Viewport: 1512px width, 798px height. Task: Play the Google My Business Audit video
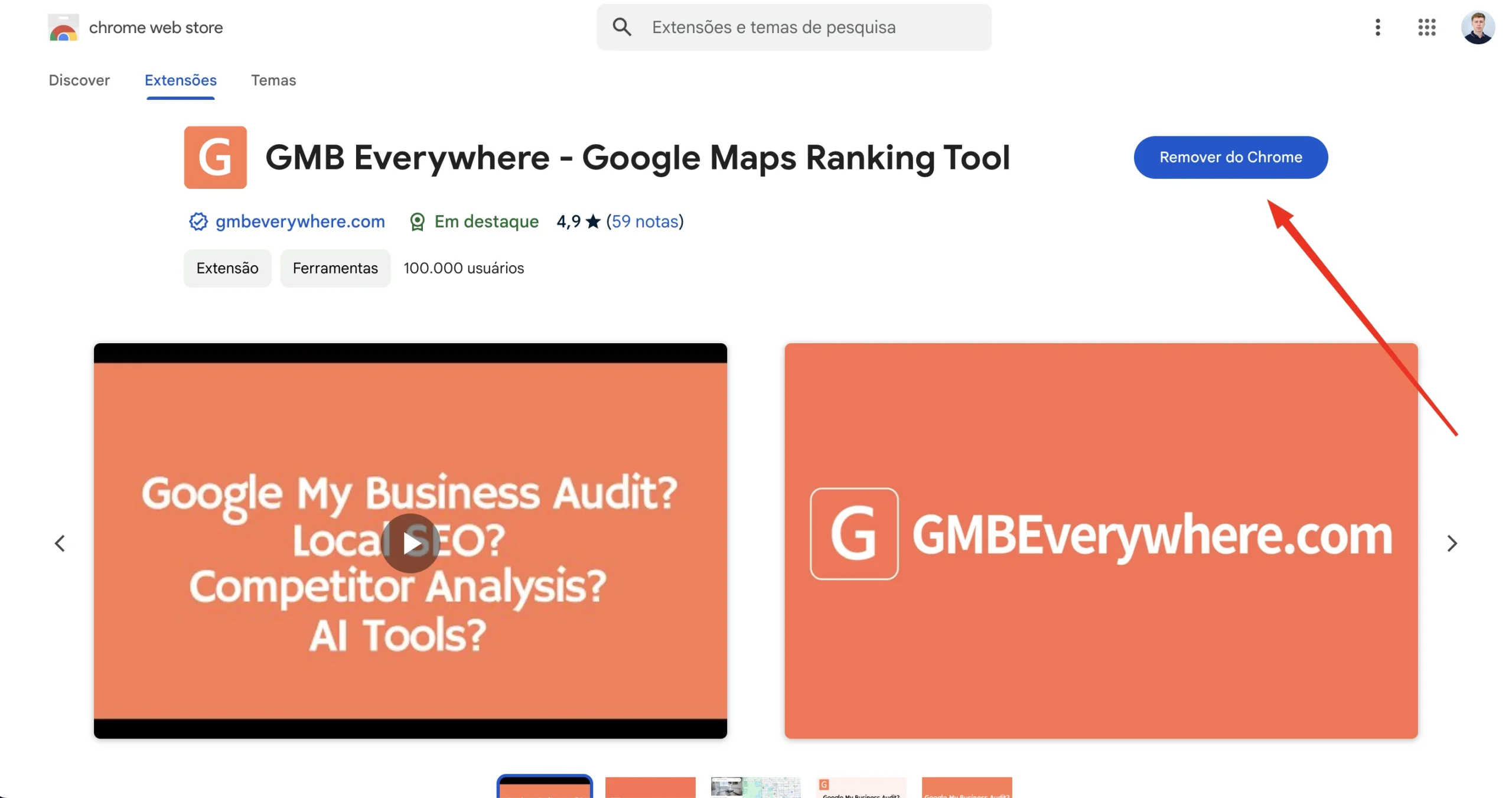click(x=411, y=541)
